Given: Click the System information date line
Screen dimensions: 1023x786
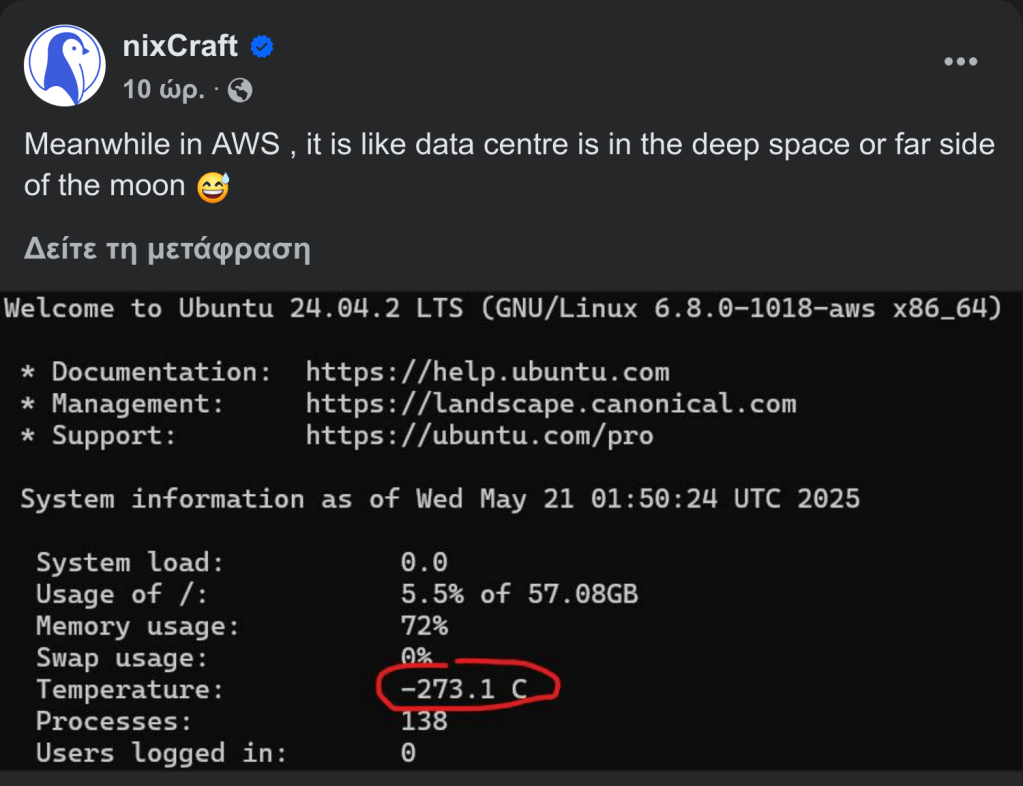Looking at the screenshot, I should point(440,499).
